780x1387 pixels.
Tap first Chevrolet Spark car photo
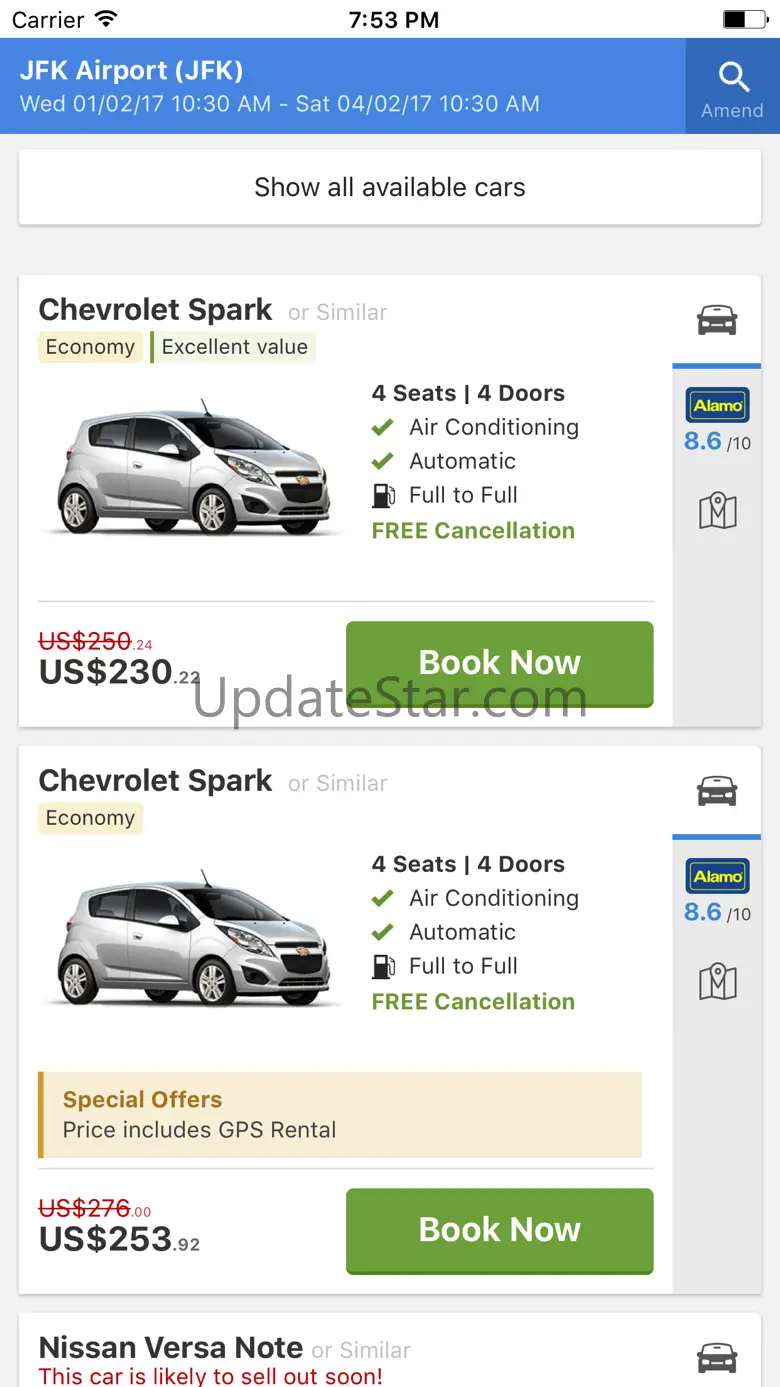coord(193,467)
